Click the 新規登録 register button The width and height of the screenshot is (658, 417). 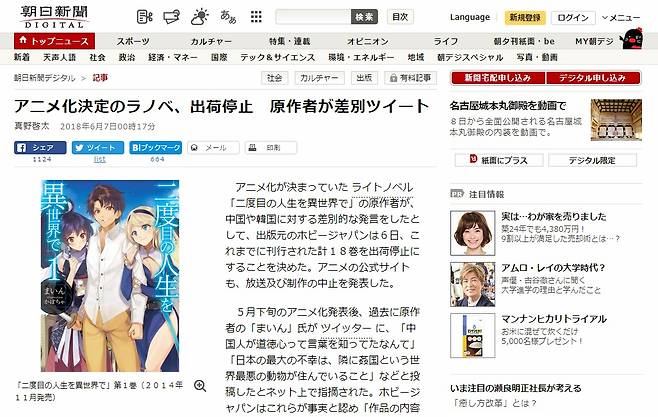coord(525,17)
